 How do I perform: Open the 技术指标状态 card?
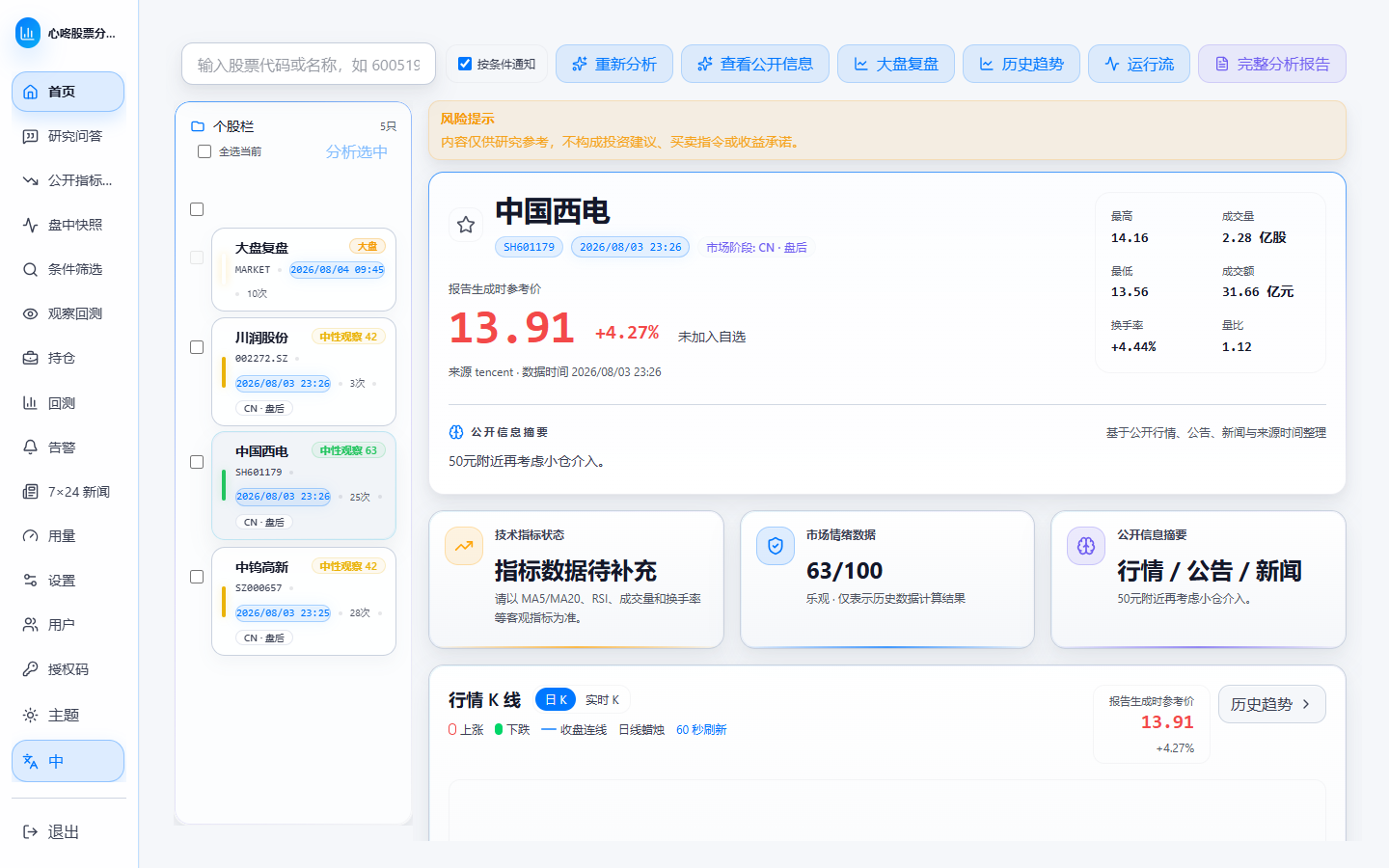click(x=576, y=580)
